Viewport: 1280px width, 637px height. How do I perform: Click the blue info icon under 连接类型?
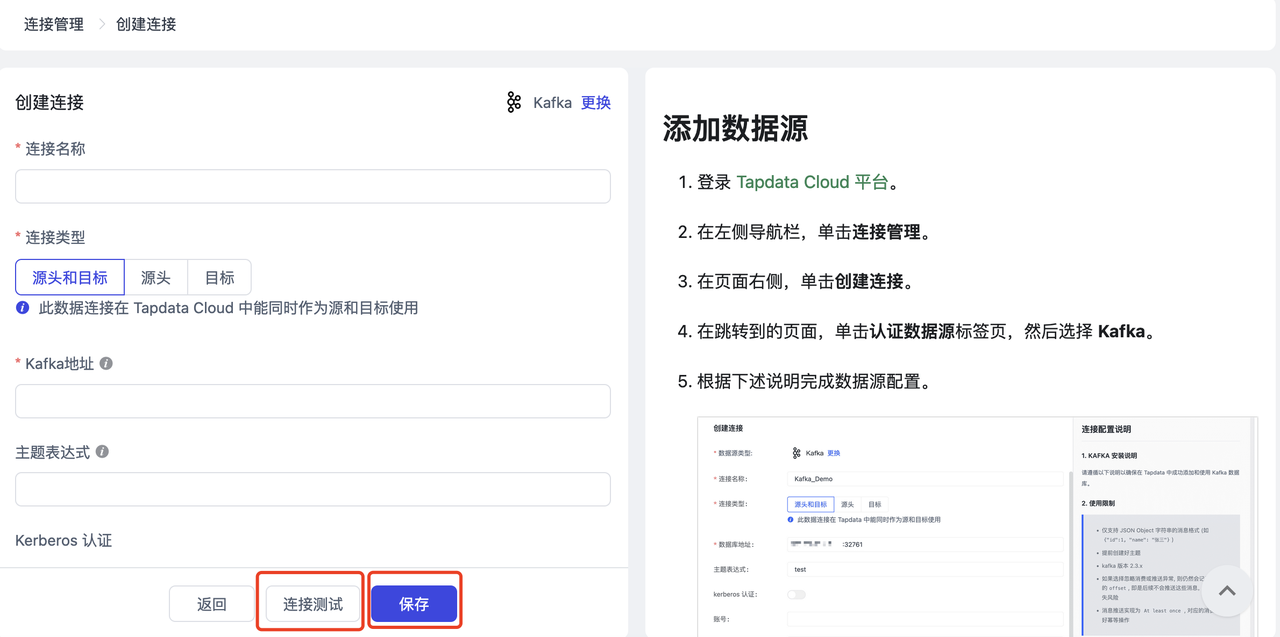(x=23, y=308)
